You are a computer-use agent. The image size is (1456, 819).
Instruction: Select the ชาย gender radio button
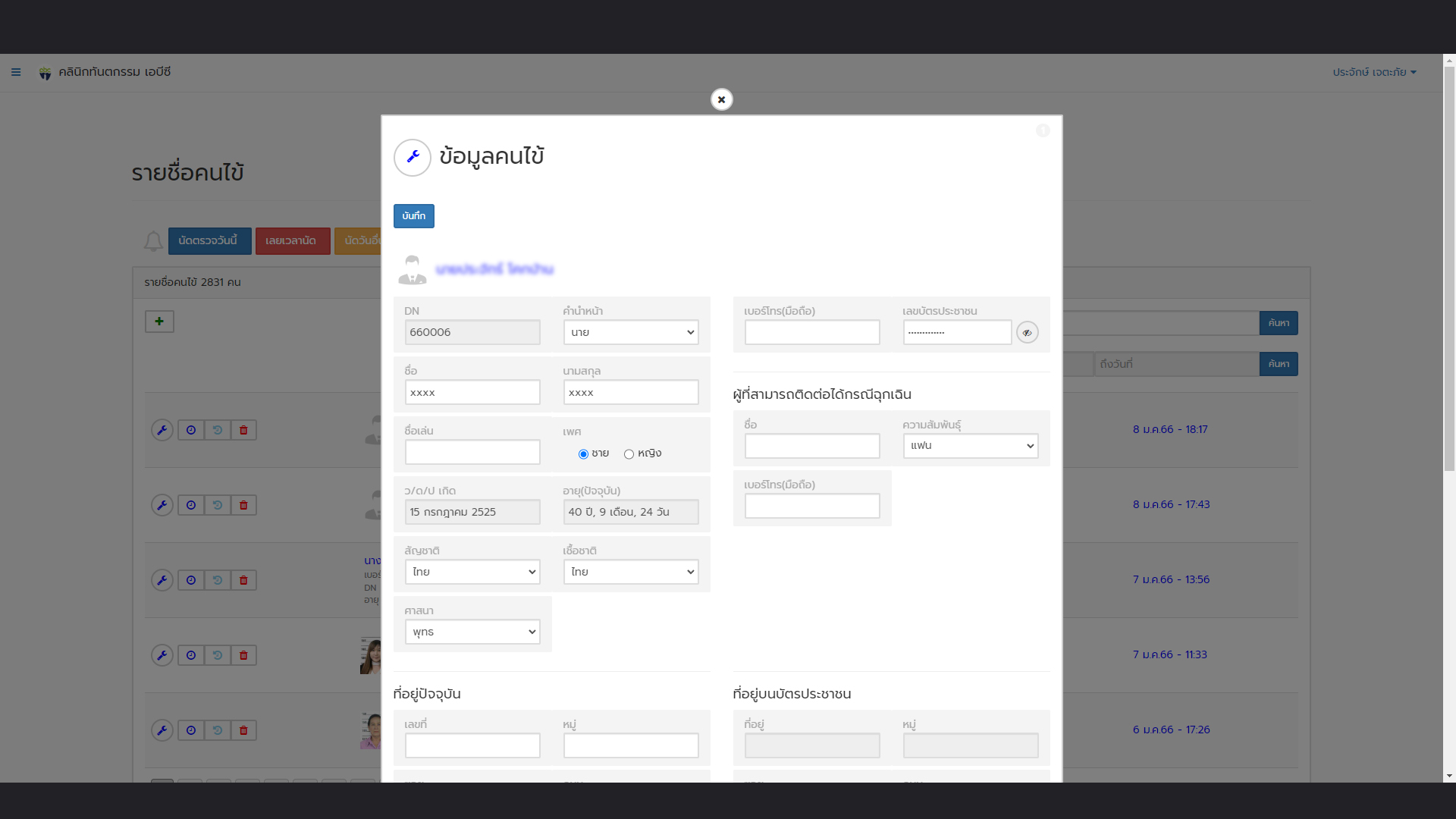point(583,454)
